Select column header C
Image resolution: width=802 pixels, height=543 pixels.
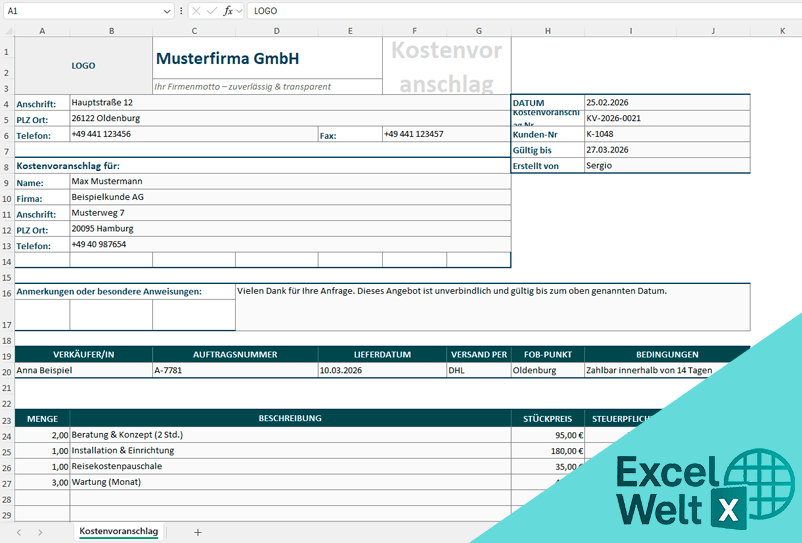click(194, 30)
